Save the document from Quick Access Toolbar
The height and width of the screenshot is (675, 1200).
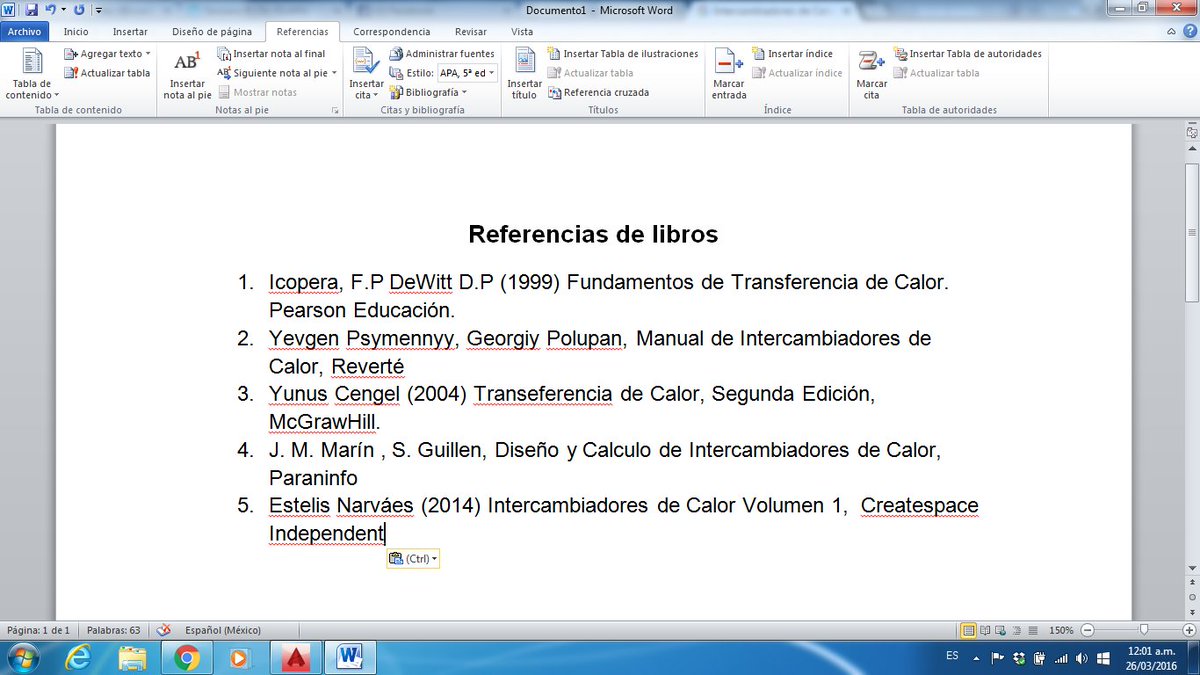[31, 9]
